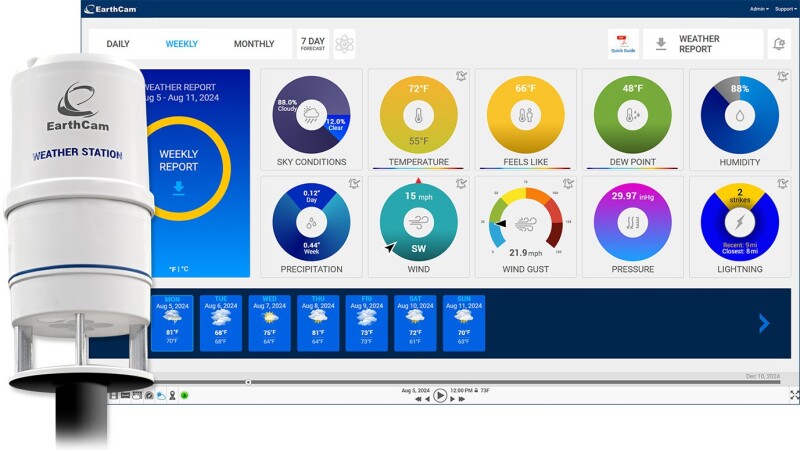Click the temperature alert bell icon
Screen dimensions: 800x450
pos(461,76)
